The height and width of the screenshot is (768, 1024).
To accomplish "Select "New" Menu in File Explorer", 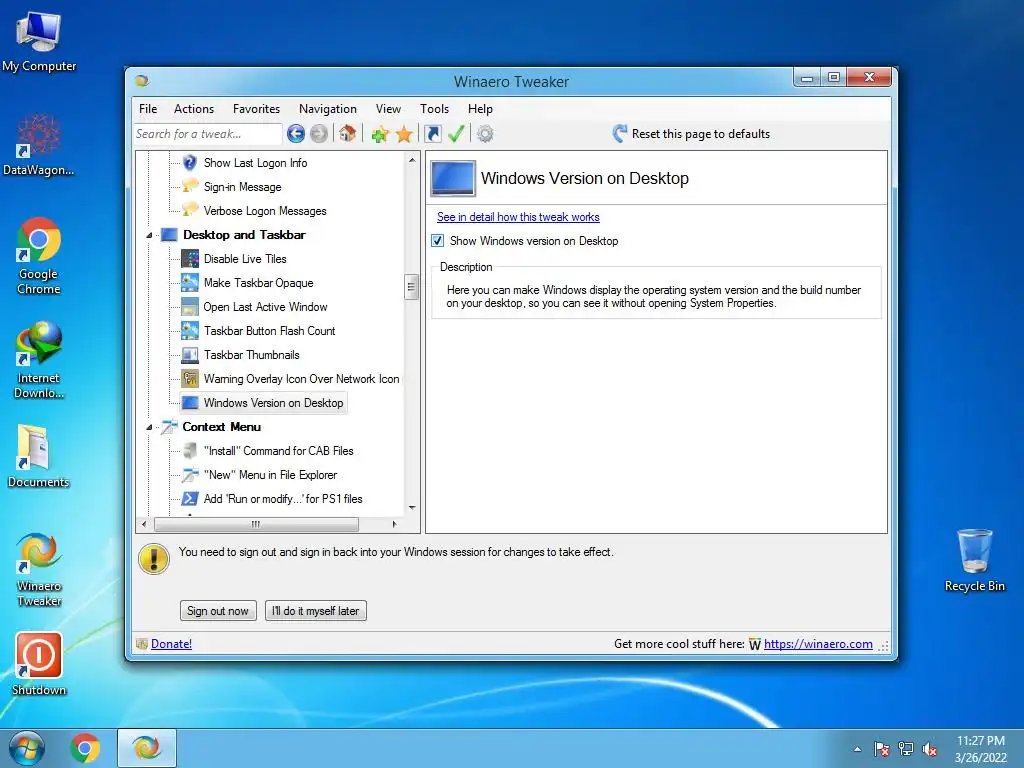I will pyautogui.click(x=270, y=475).
